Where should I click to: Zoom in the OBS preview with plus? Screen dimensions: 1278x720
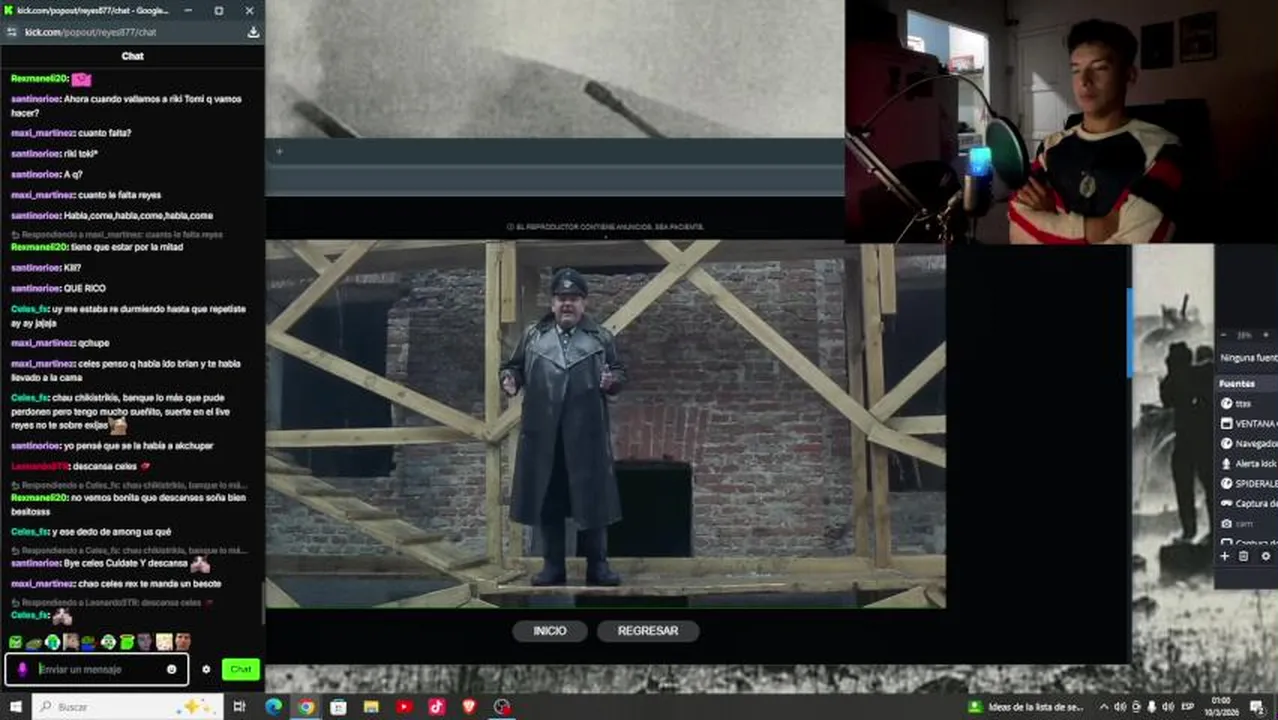pyautogui.click(x=1266, y=335)
